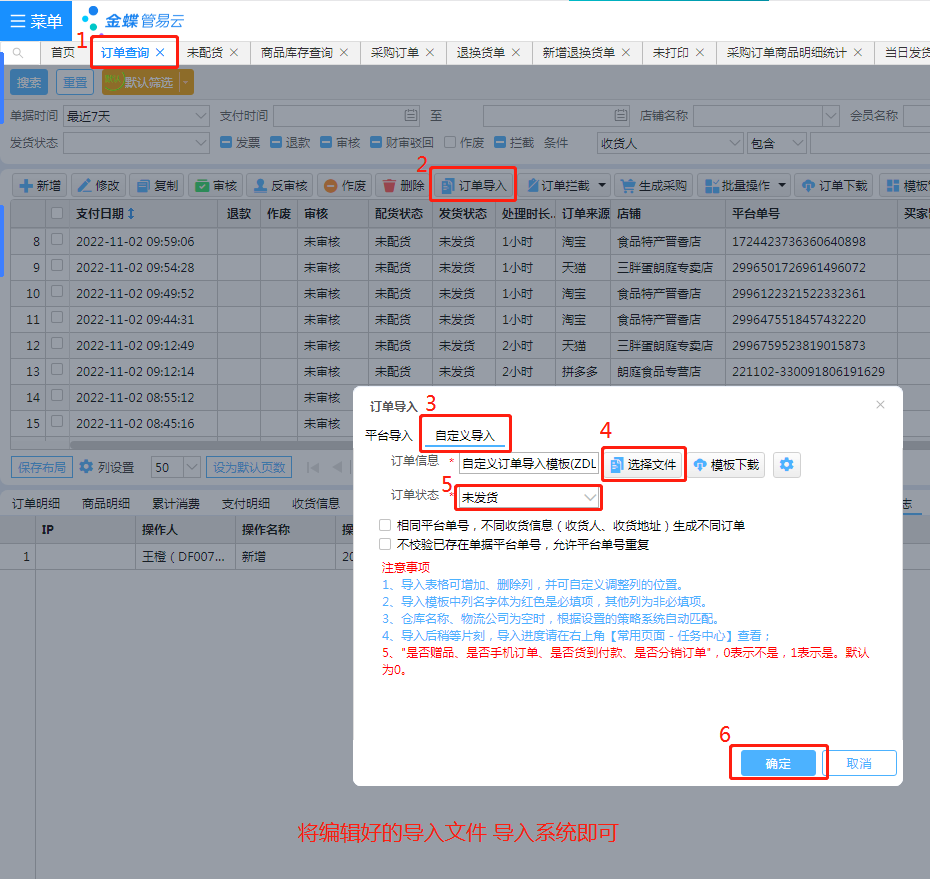930x879 pixels.
Task: Click the gear settings icon in import dialog
Action: pos(787,464)
